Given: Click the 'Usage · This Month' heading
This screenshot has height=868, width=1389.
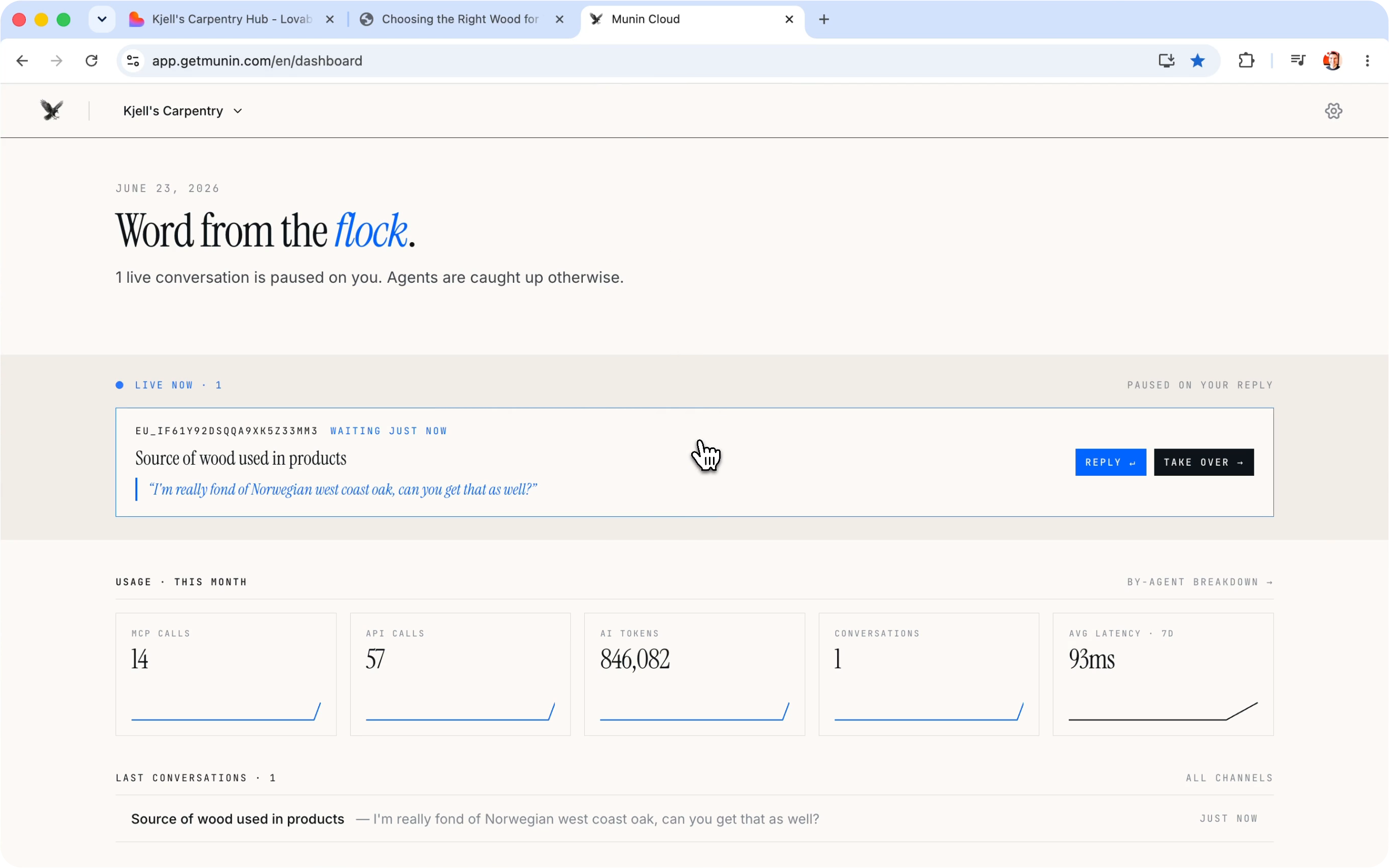Looking at the screenshot, I should coord(181,582).
